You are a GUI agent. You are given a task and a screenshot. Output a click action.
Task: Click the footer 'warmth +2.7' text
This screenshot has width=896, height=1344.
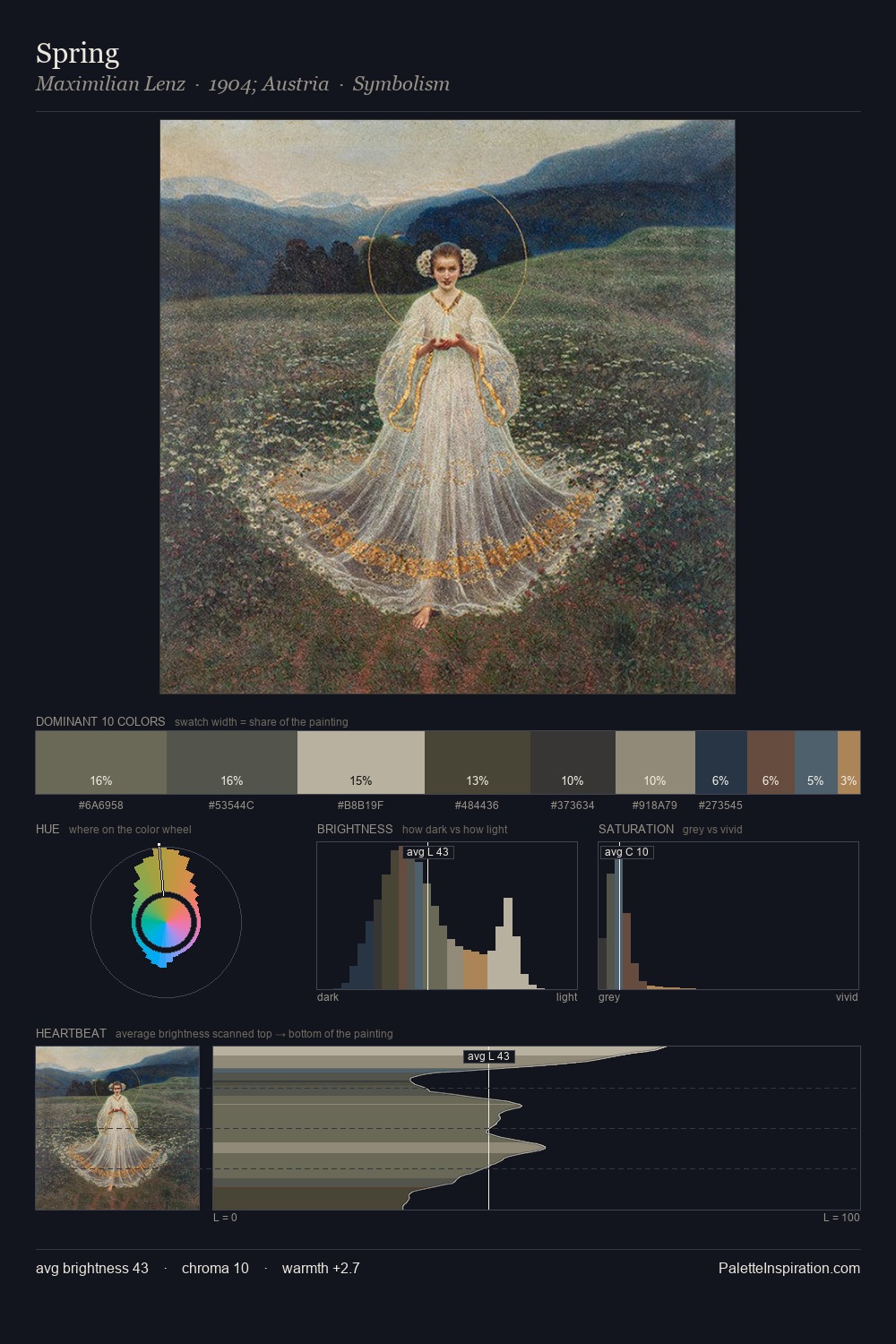click(x=321, y=1269)
